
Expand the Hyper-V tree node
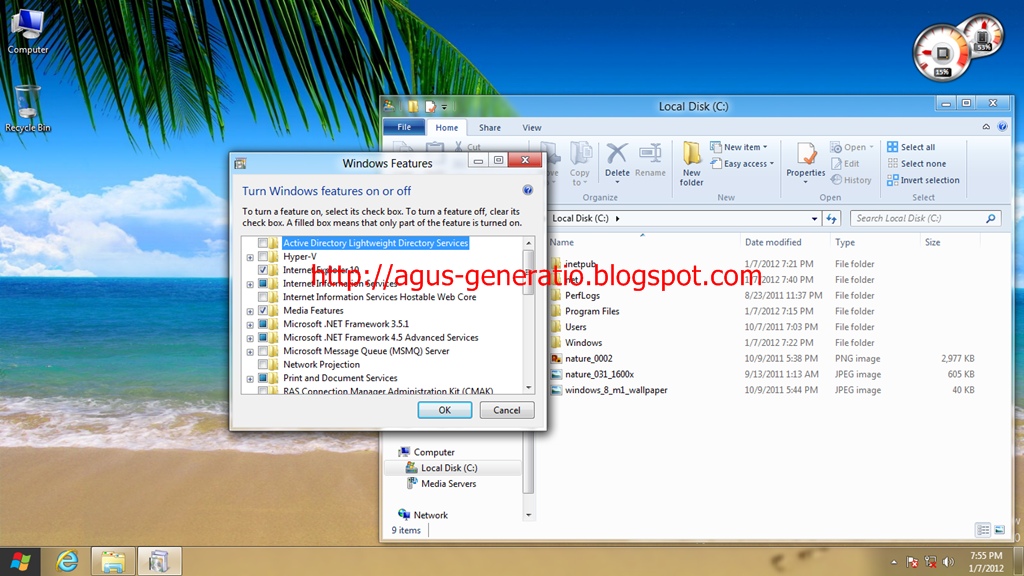250,257
